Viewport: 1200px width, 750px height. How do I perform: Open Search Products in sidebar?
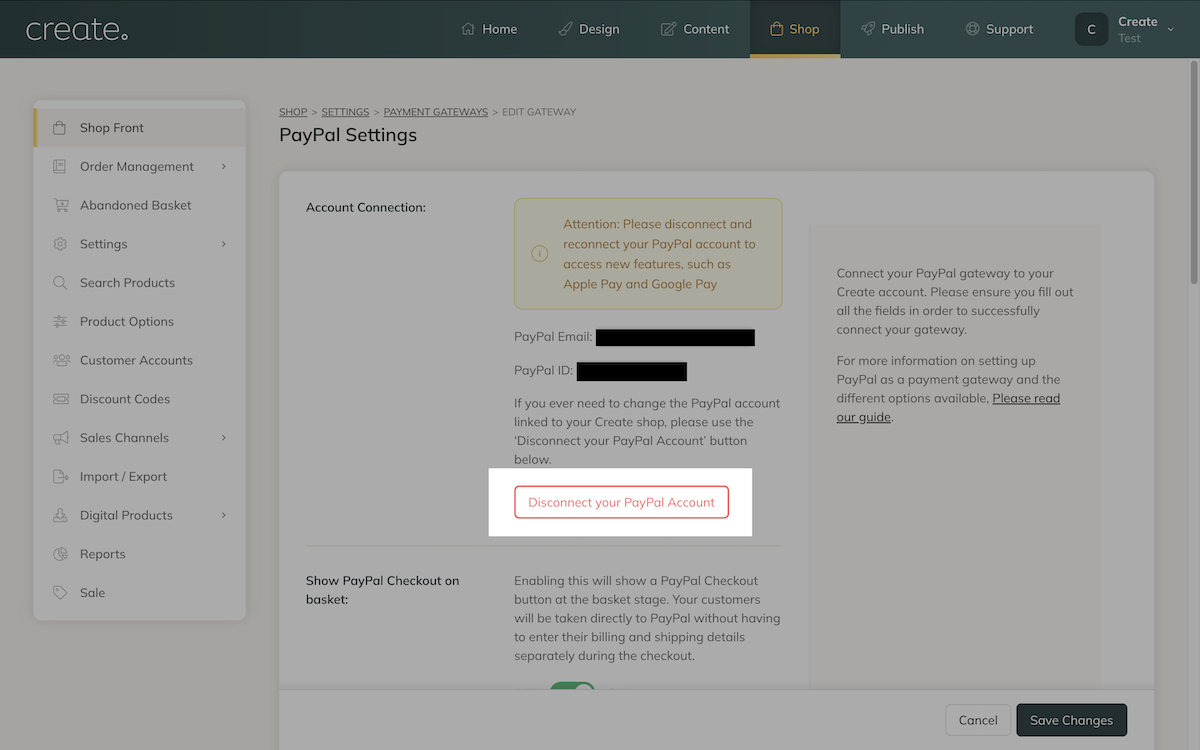[x=140, y=283]
